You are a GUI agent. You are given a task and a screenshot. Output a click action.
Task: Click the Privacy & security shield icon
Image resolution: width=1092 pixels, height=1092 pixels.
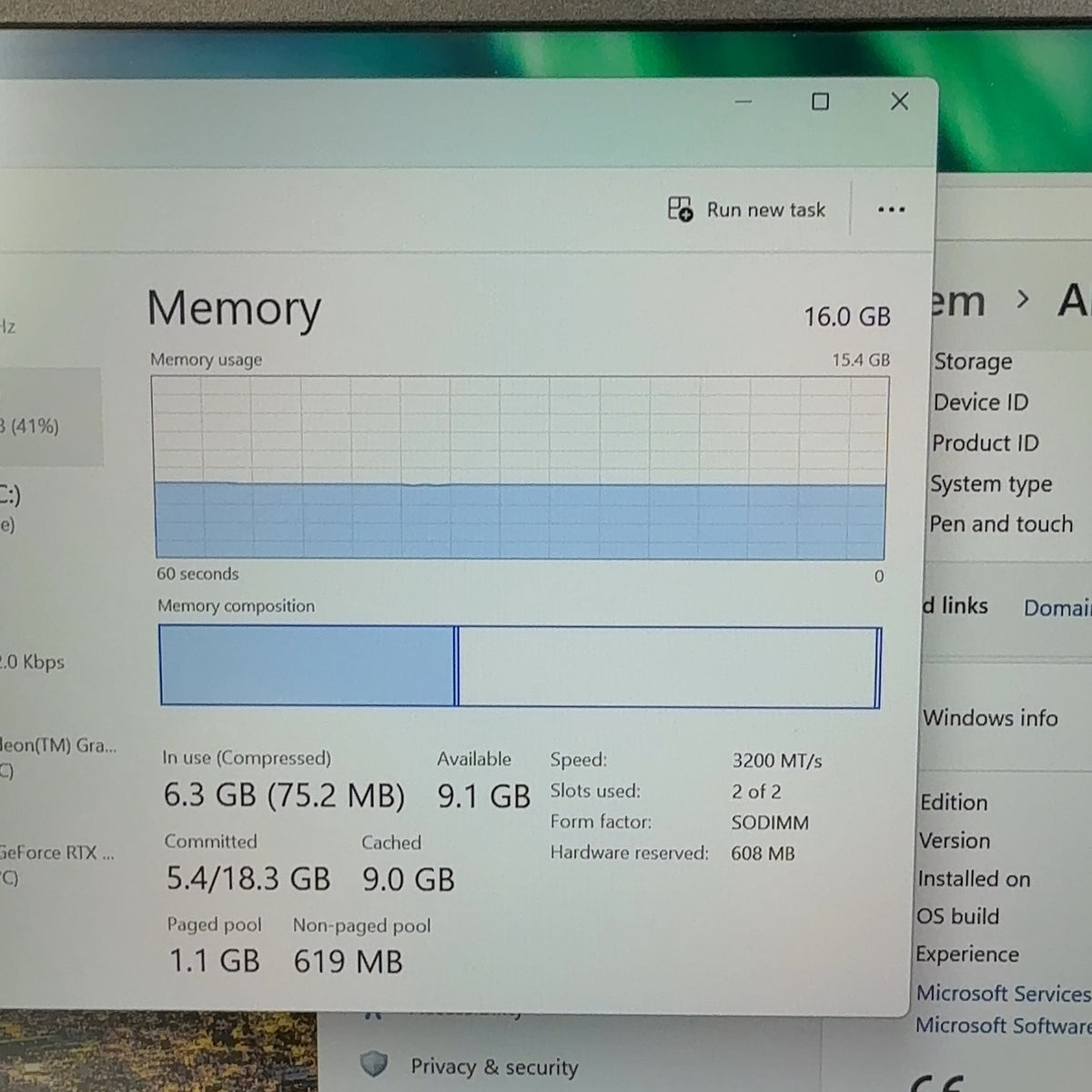click(x=373, y=1064)
